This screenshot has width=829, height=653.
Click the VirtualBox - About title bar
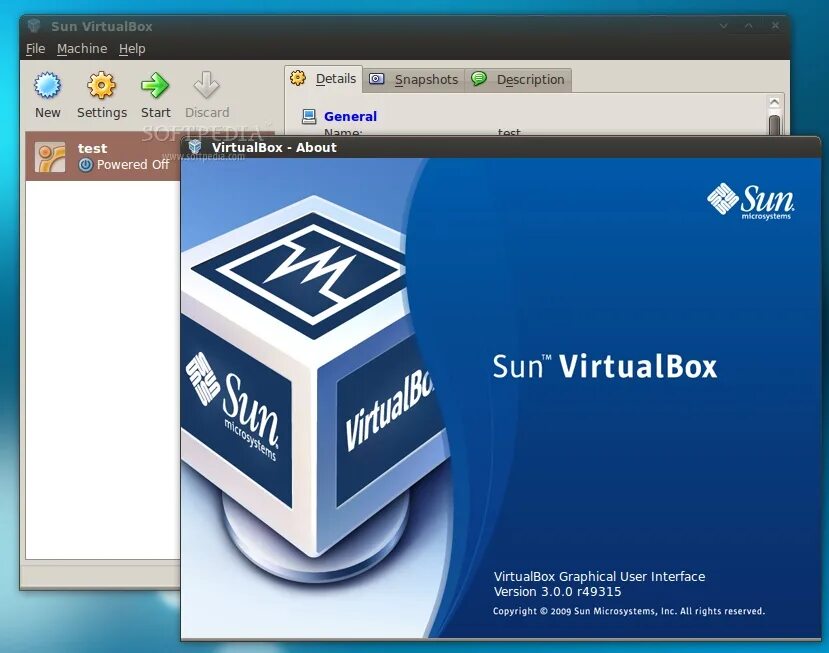(501, 147)
